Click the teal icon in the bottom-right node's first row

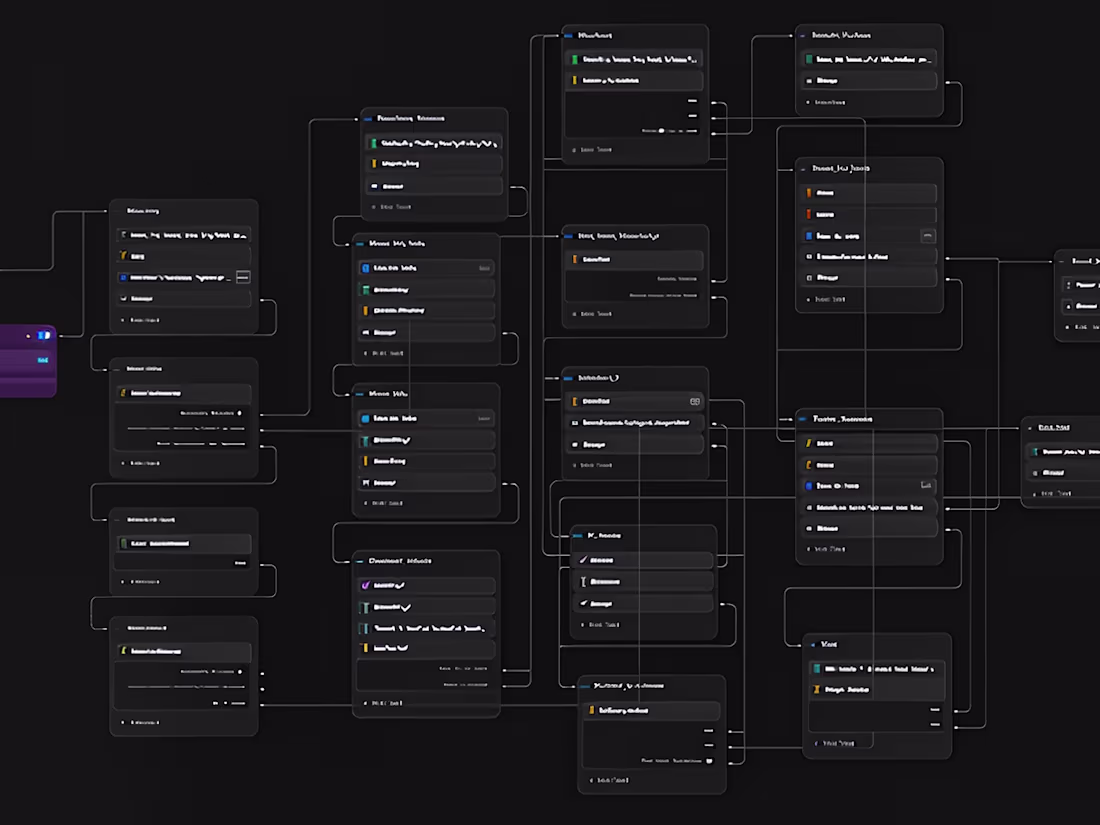[817, 669]
